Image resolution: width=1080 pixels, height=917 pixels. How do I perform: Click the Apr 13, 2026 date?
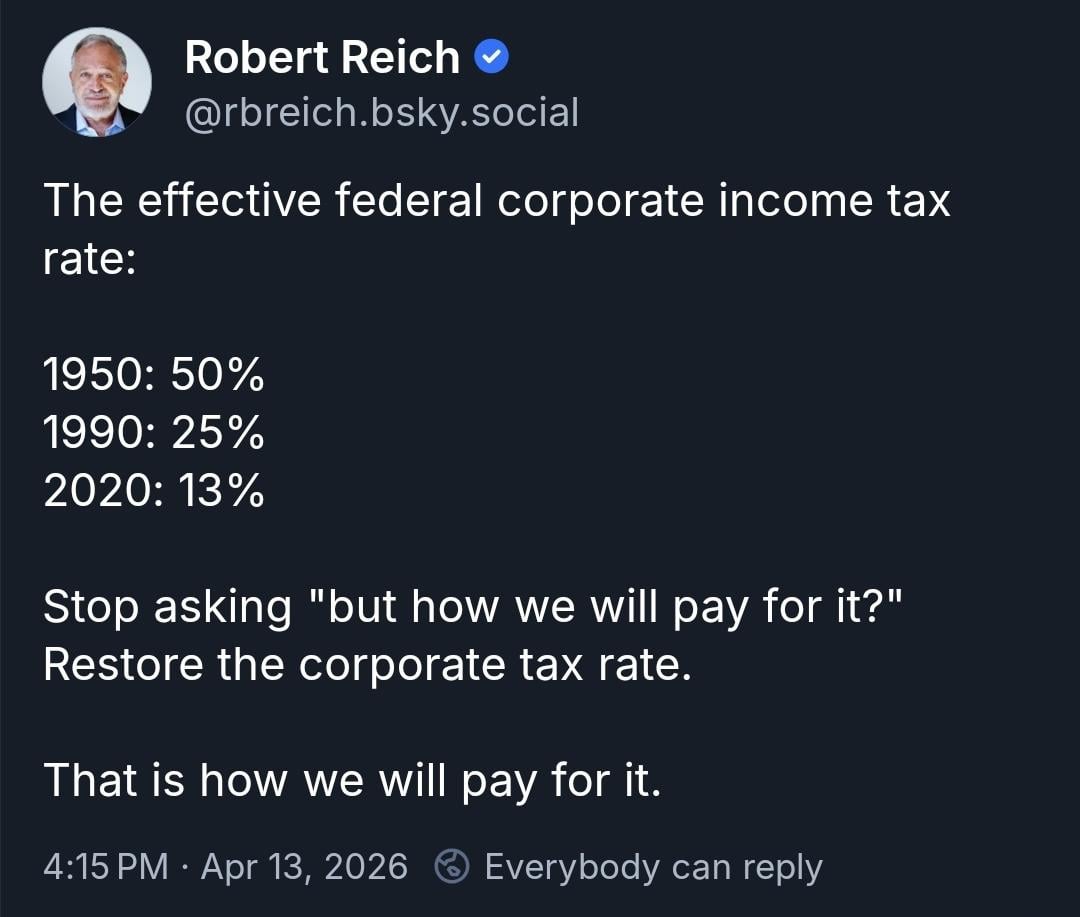(304, 866)
